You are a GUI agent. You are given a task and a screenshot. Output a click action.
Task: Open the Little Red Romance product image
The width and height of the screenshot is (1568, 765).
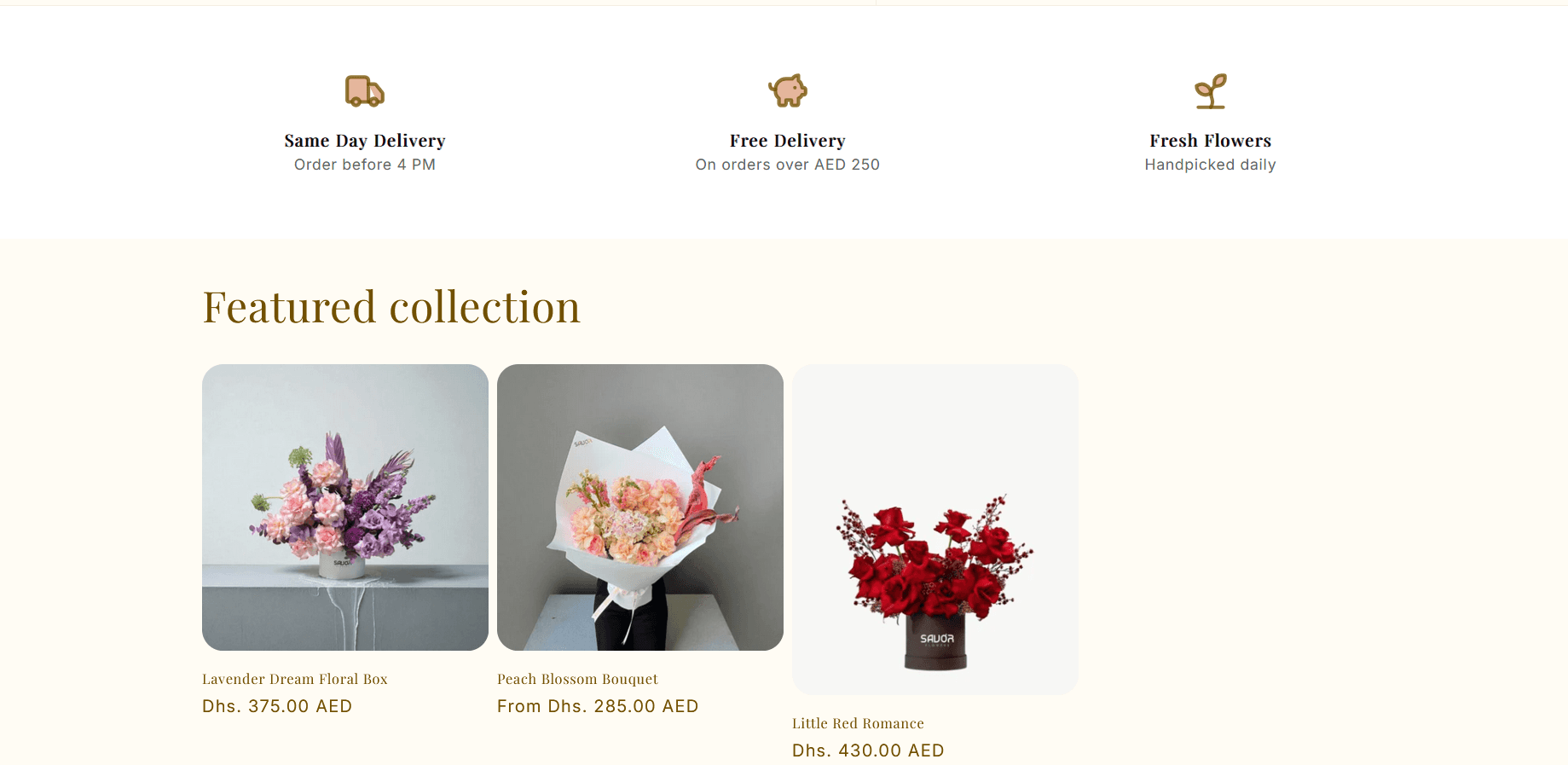pyautogui.click(x=935, y=530)
